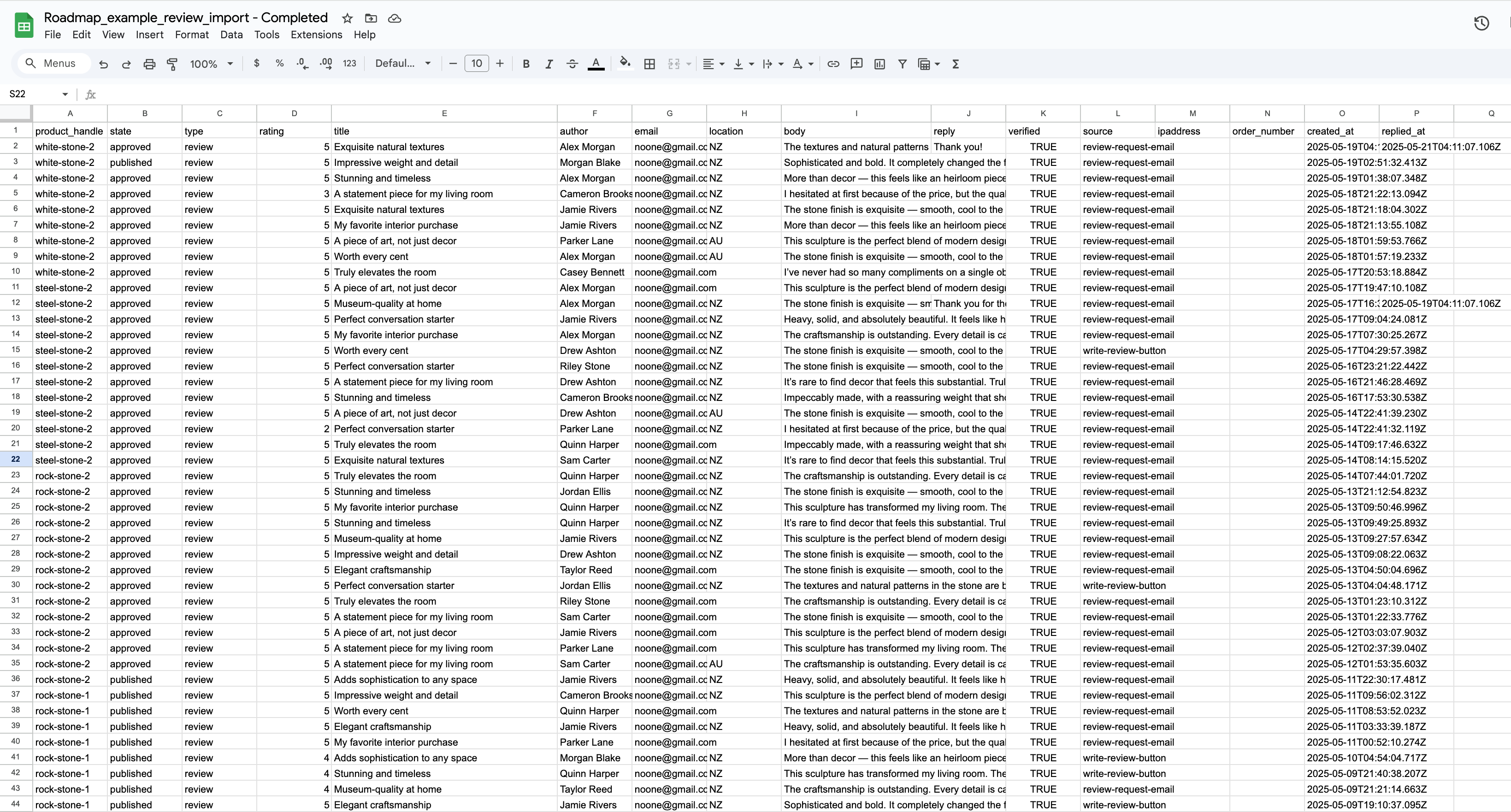Open the fill color paint bucket

click(x=625, y=63)
